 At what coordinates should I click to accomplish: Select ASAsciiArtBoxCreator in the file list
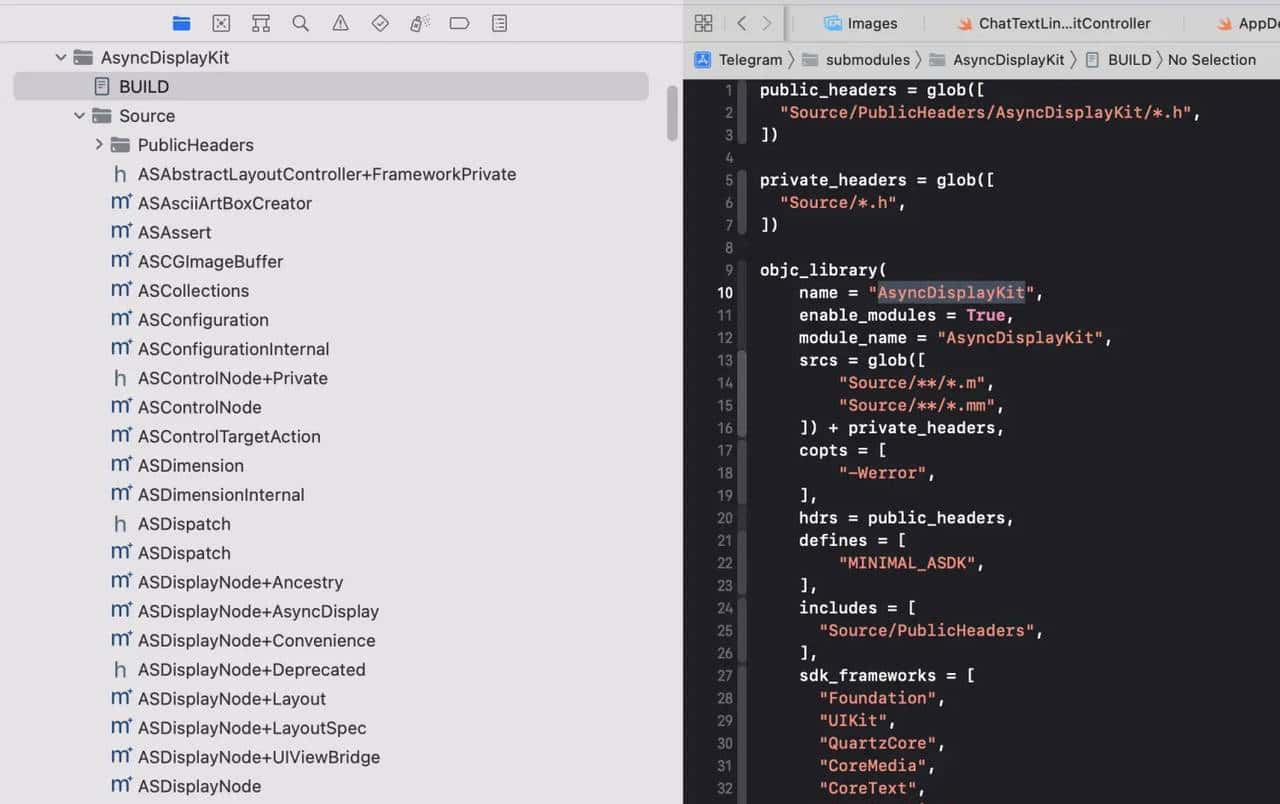(x=225, y=203)
